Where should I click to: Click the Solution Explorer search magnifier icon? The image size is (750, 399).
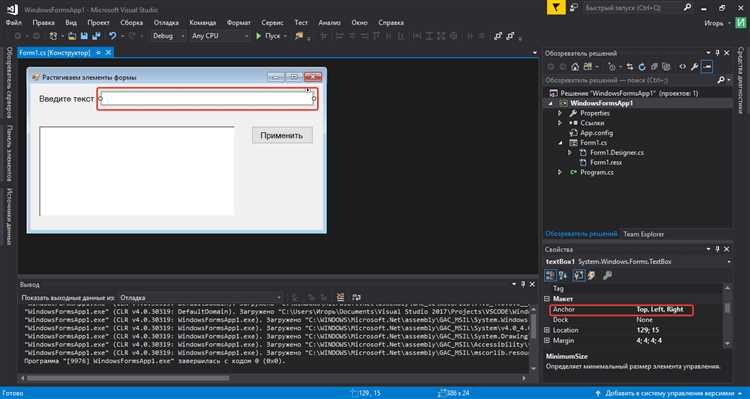pos(721,80)
